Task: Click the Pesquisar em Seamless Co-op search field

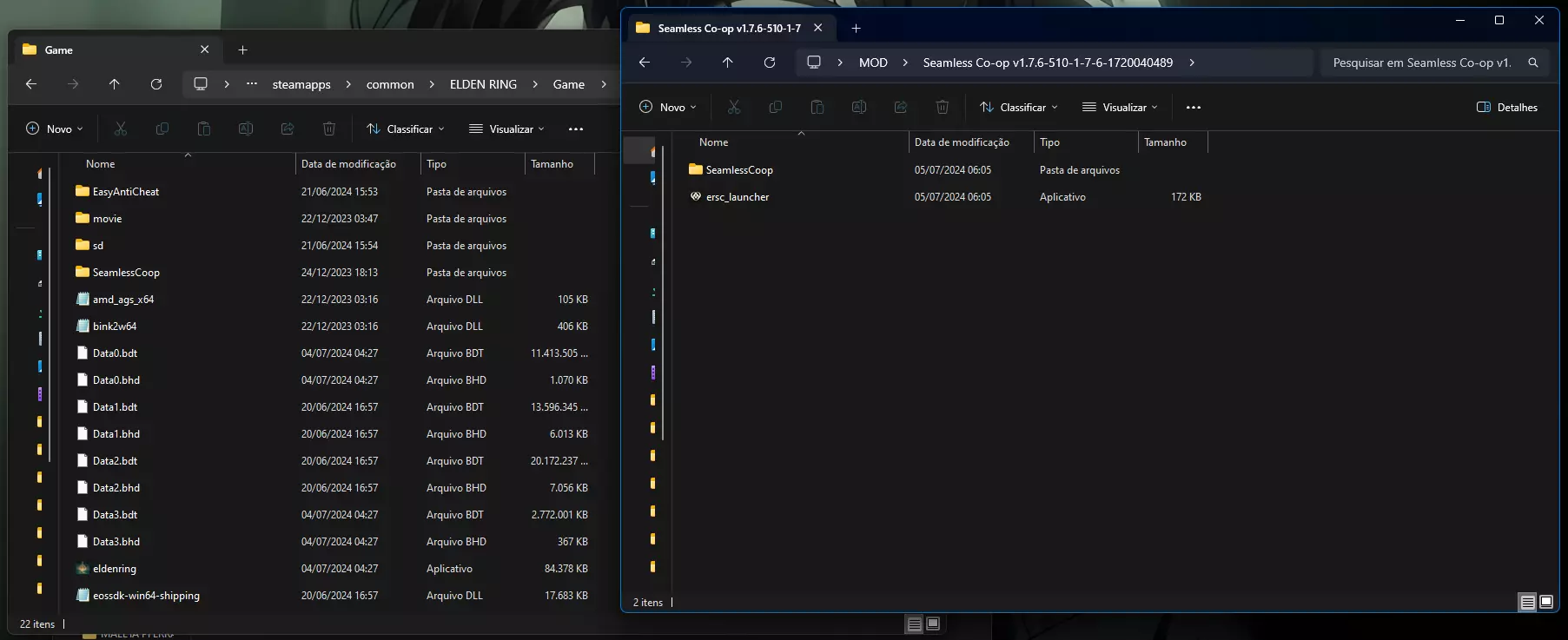Action: pos(1421,63)
